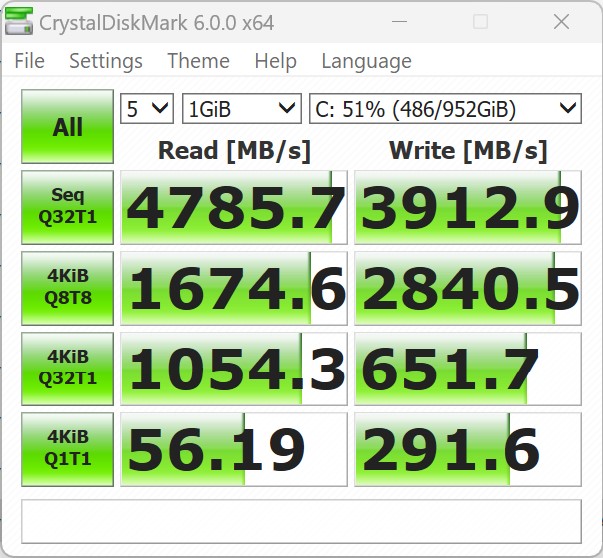603x558 pixels.
Task: Open the Theme menu
Action: pyautogui.click(x=198, y=61)
